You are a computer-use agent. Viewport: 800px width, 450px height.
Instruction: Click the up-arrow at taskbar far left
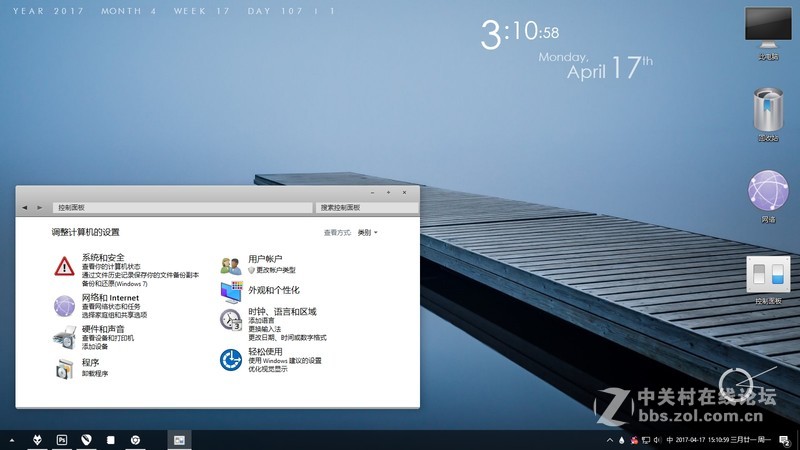click(12, 440)
